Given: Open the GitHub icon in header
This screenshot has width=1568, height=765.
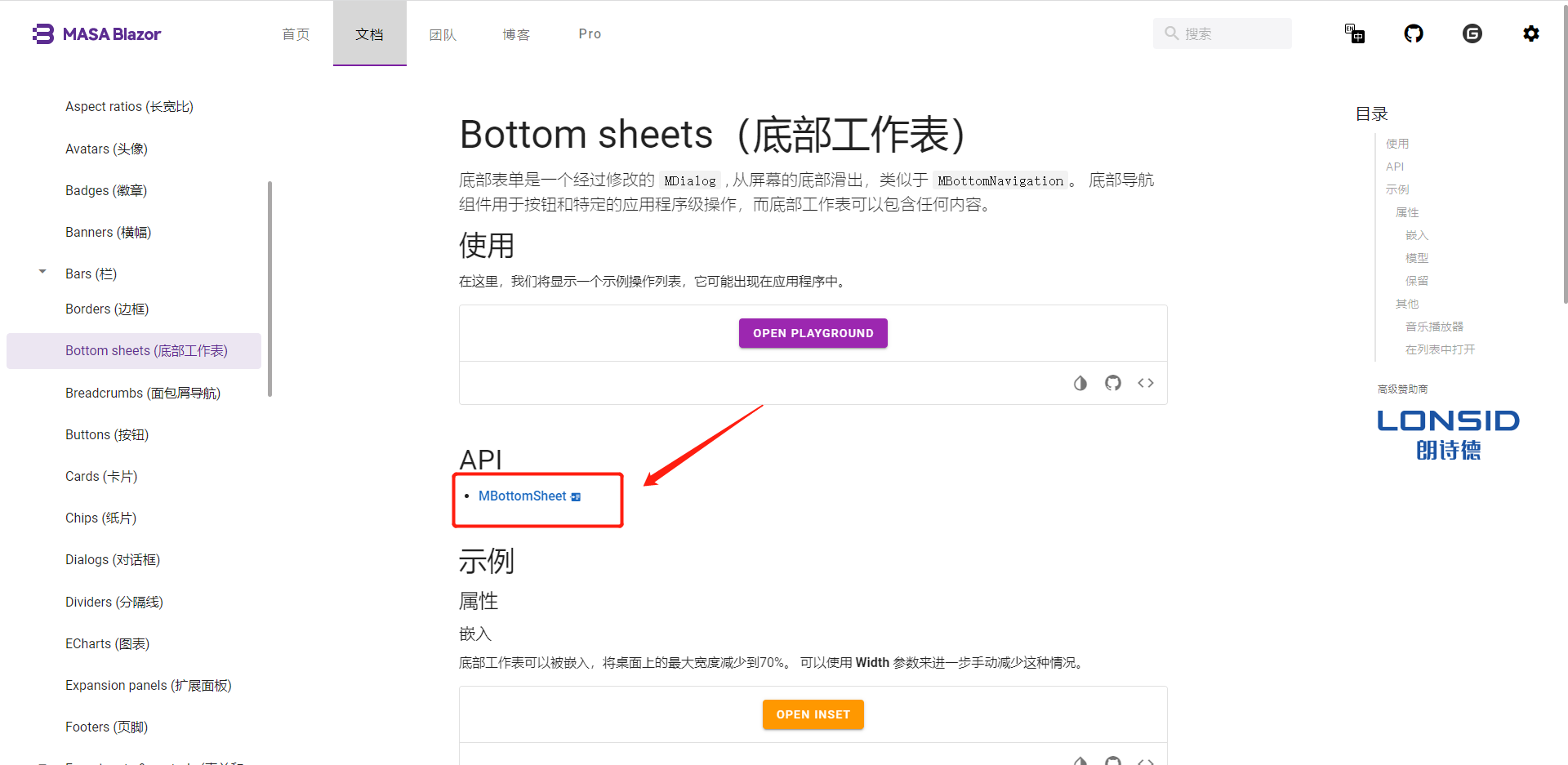Looking at the screenshot, I should [x=1414, y=33].
